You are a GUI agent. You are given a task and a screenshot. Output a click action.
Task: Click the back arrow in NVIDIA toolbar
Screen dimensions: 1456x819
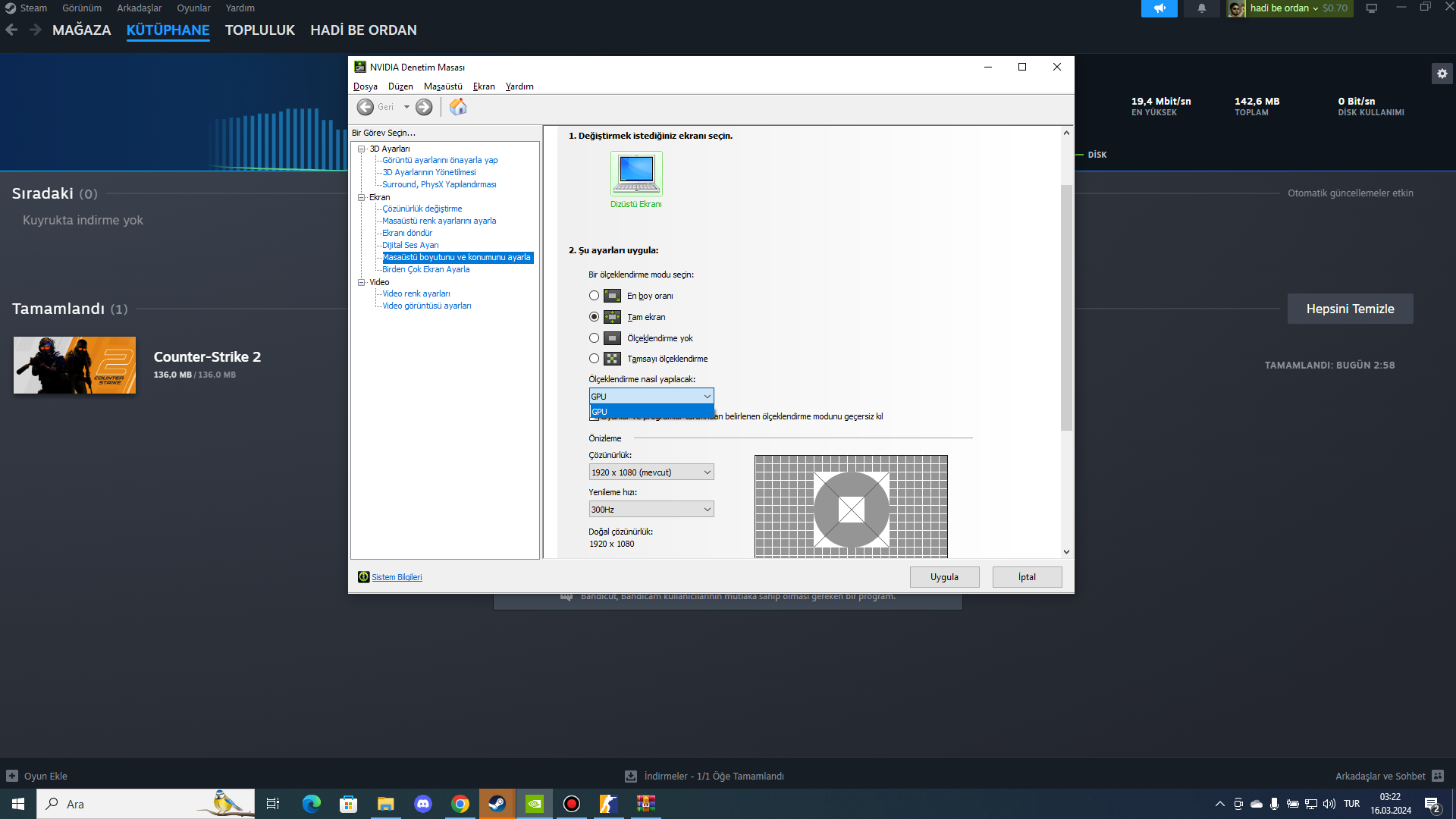click(366, 107)
